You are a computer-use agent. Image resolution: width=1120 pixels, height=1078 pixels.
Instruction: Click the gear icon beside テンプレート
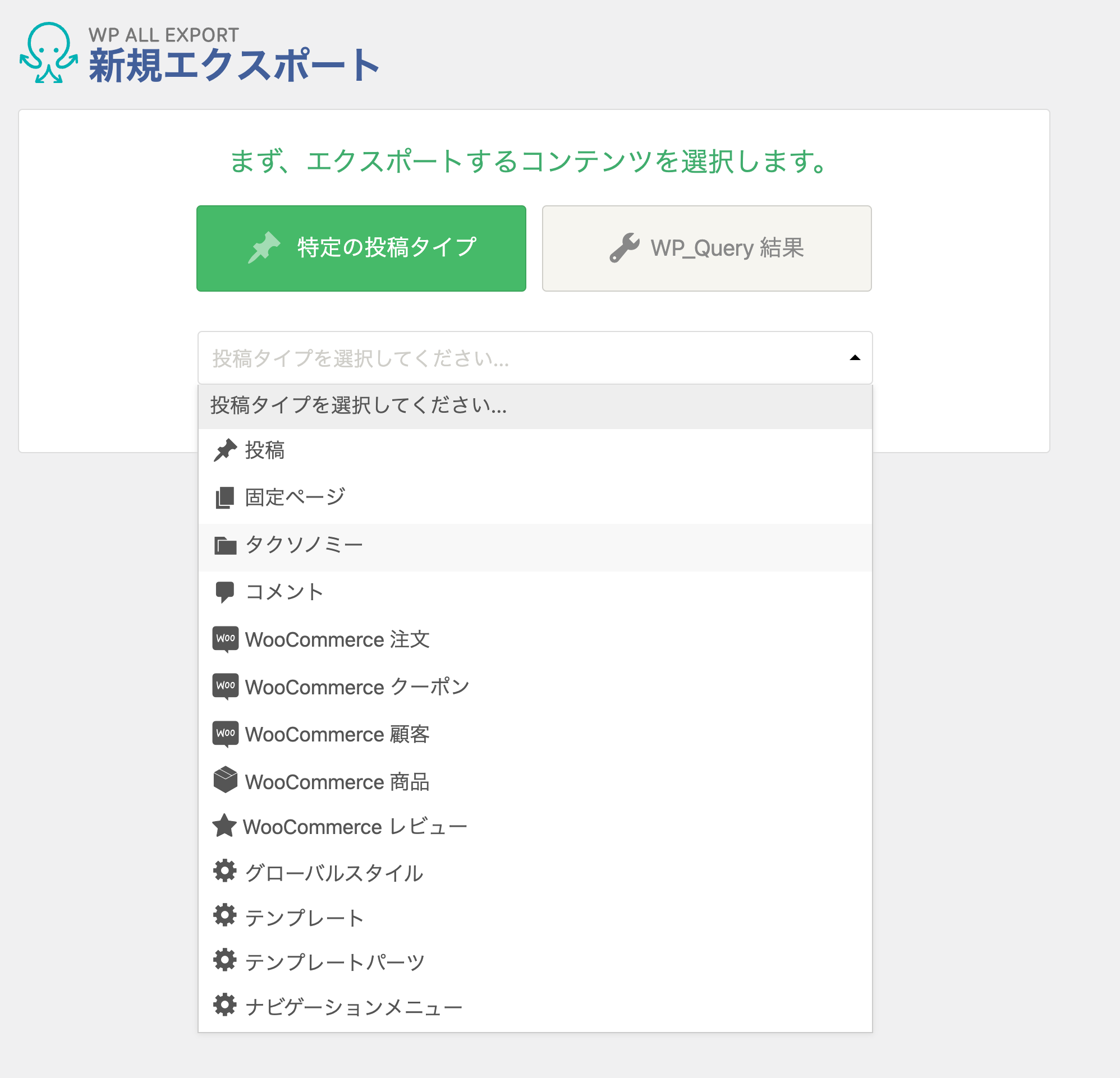[224, 916]
